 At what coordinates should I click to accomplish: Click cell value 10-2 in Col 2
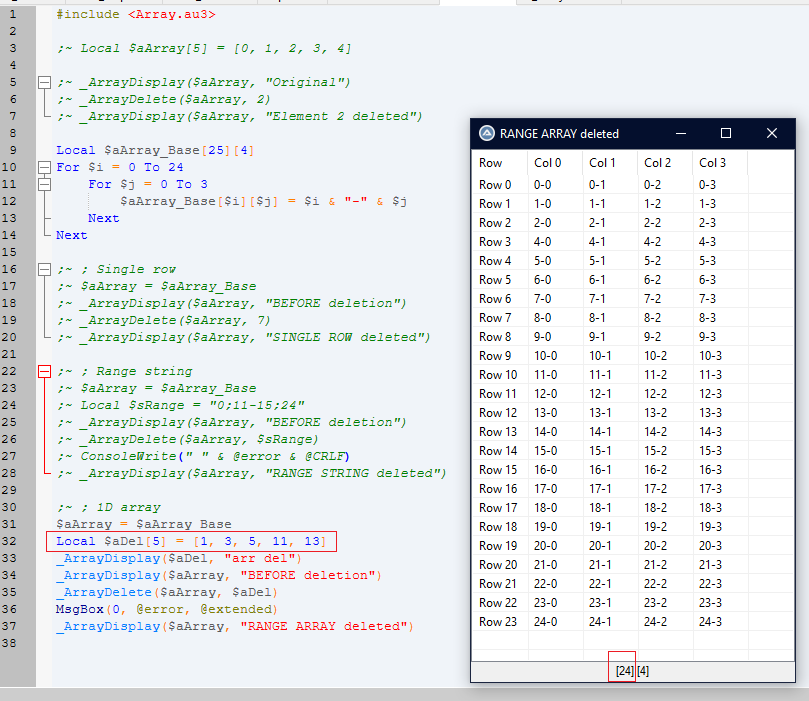click(x=655, y=356)
